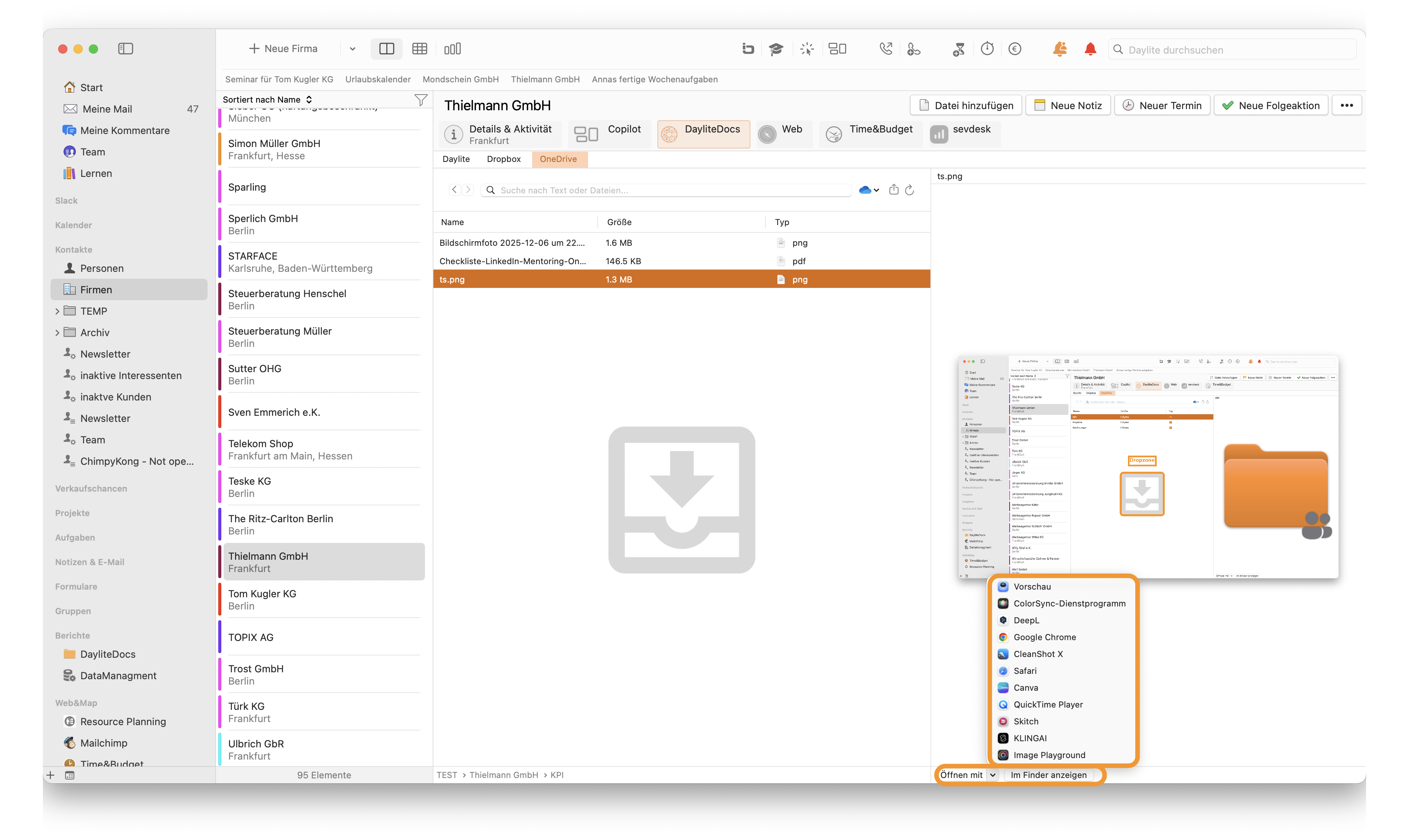Expand the Archiv folder in sidebar

[x=57, y=333]
